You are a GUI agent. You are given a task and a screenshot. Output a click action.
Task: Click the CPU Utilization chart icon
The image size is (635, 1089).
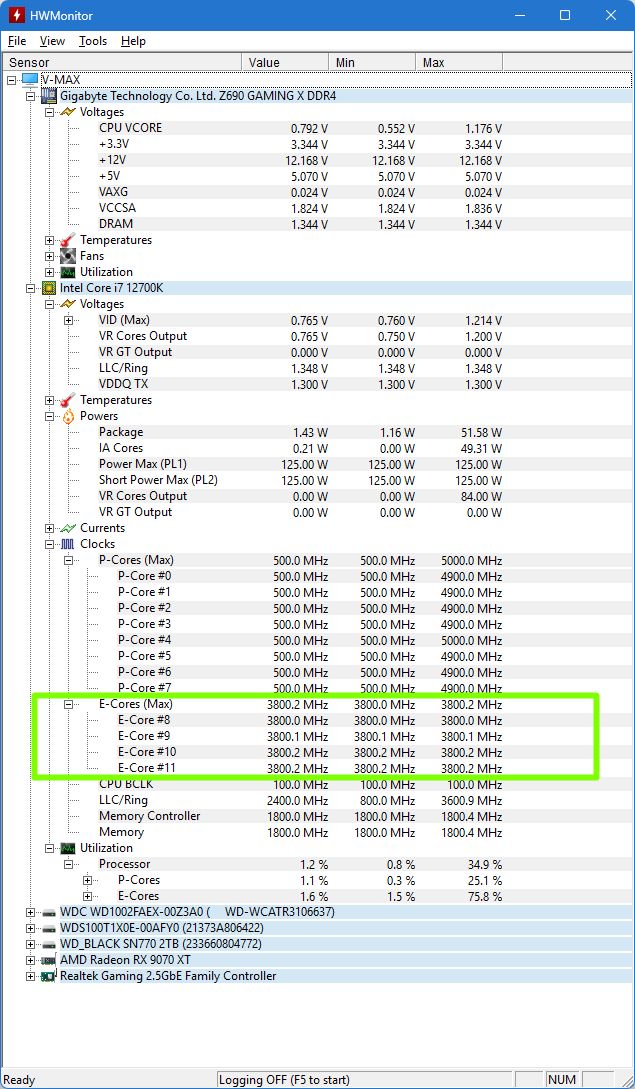(68, 848)
